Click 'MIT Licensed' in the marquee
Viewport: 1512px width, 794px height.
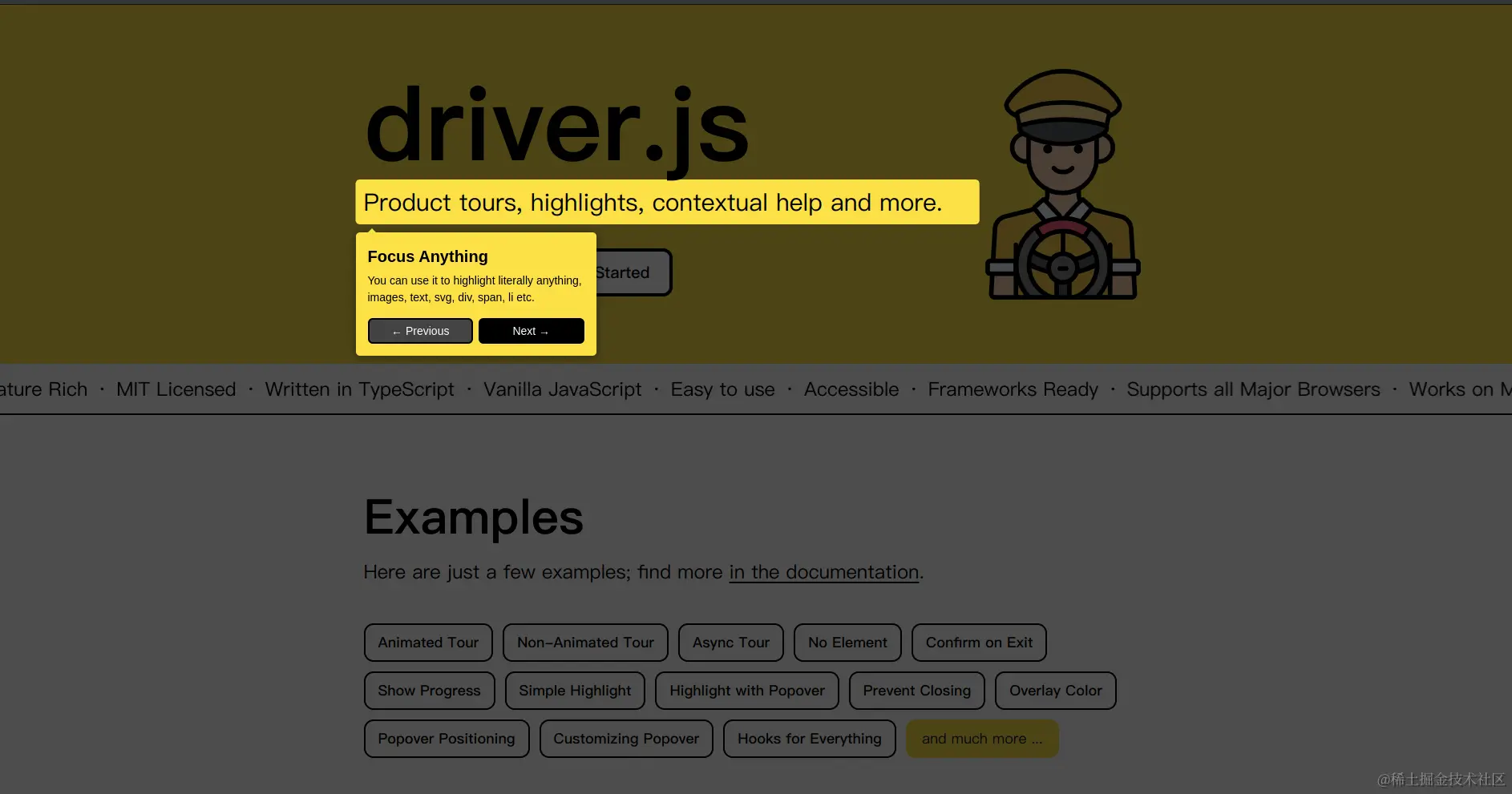176,389
